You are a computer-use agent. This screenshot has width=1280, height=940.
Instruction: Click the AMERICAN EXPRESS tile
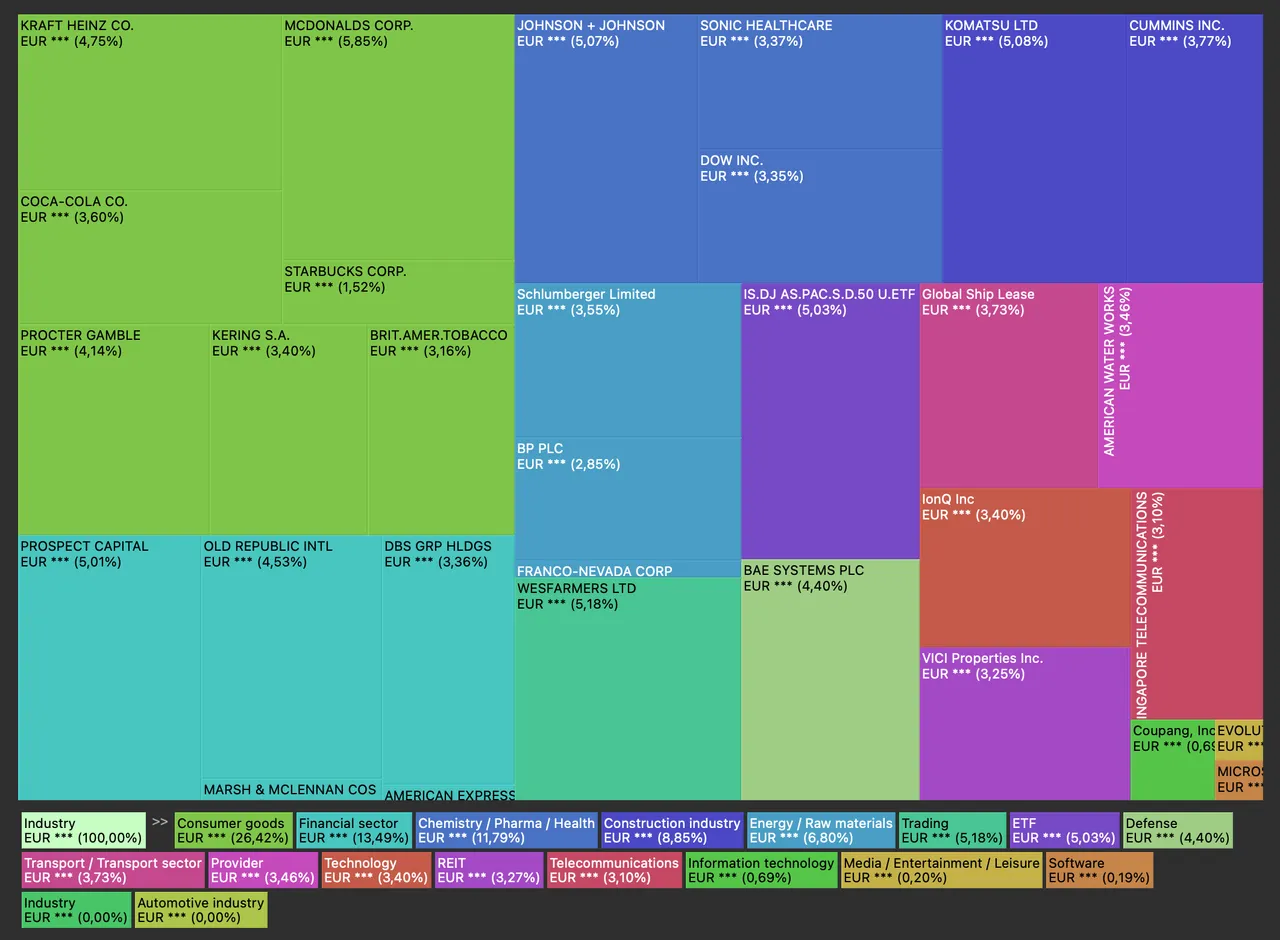point(448,793)
